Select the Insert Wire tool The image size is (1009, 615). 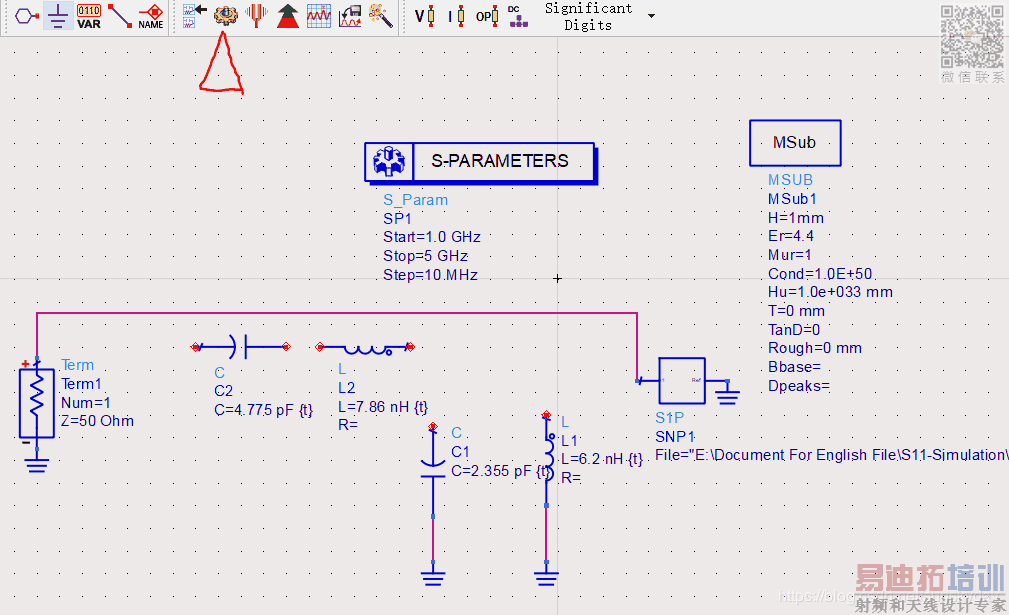coord(120,16)
